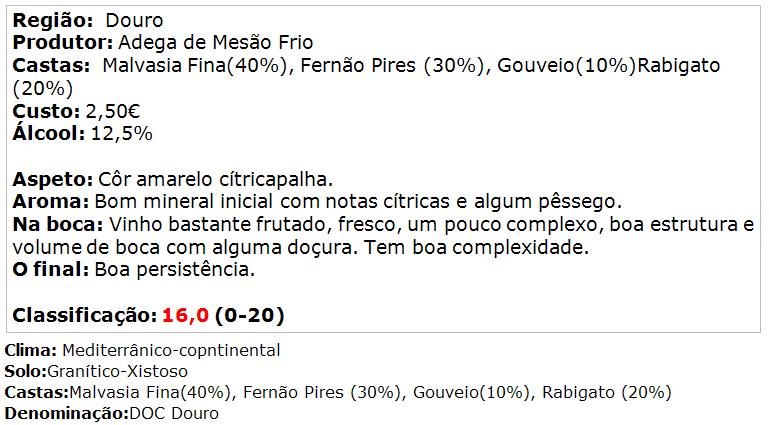Click the price '2,50€'

coord(113,111)
